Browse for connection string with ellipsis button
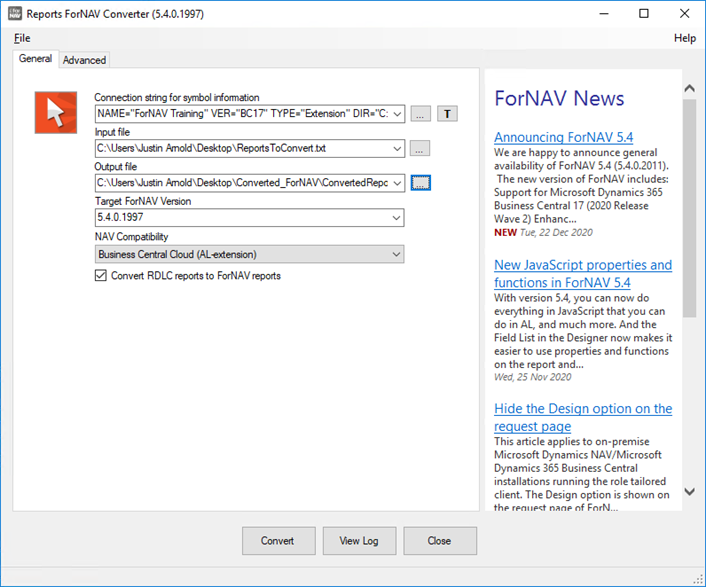706x587 pixels. [x=420, y=114]
